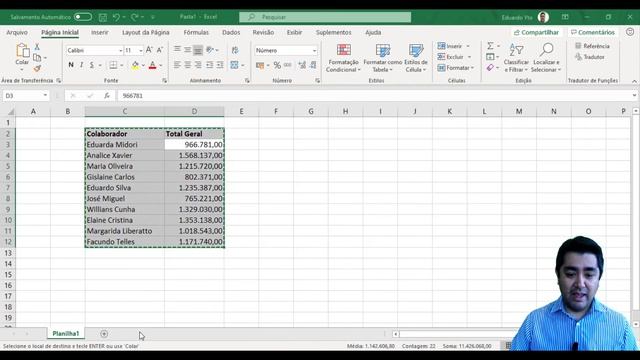Screen dimensions: 640x360
Task: Switch to the Inserir tab
Action: tap(100, 32)
